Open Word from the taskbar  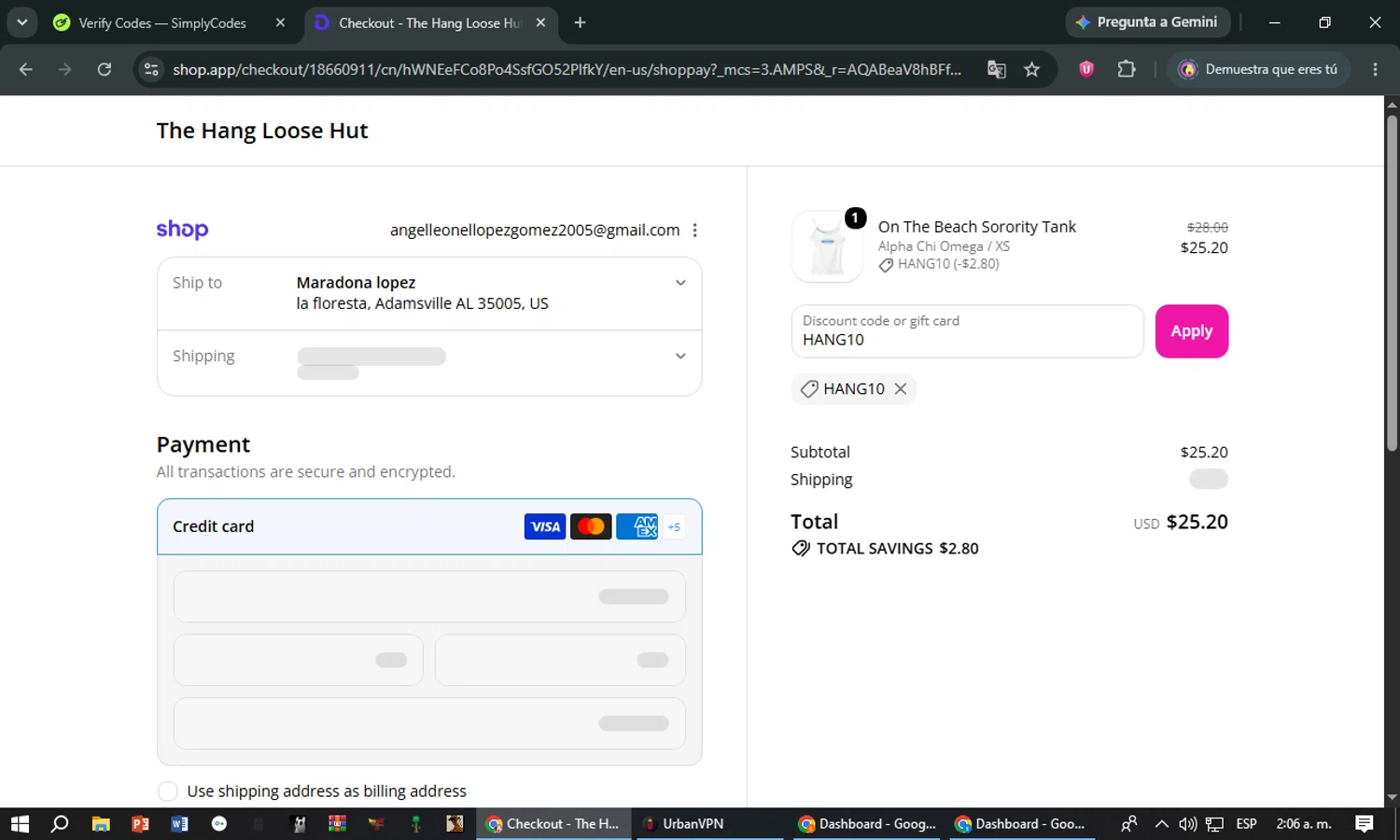tap(180, 824)
